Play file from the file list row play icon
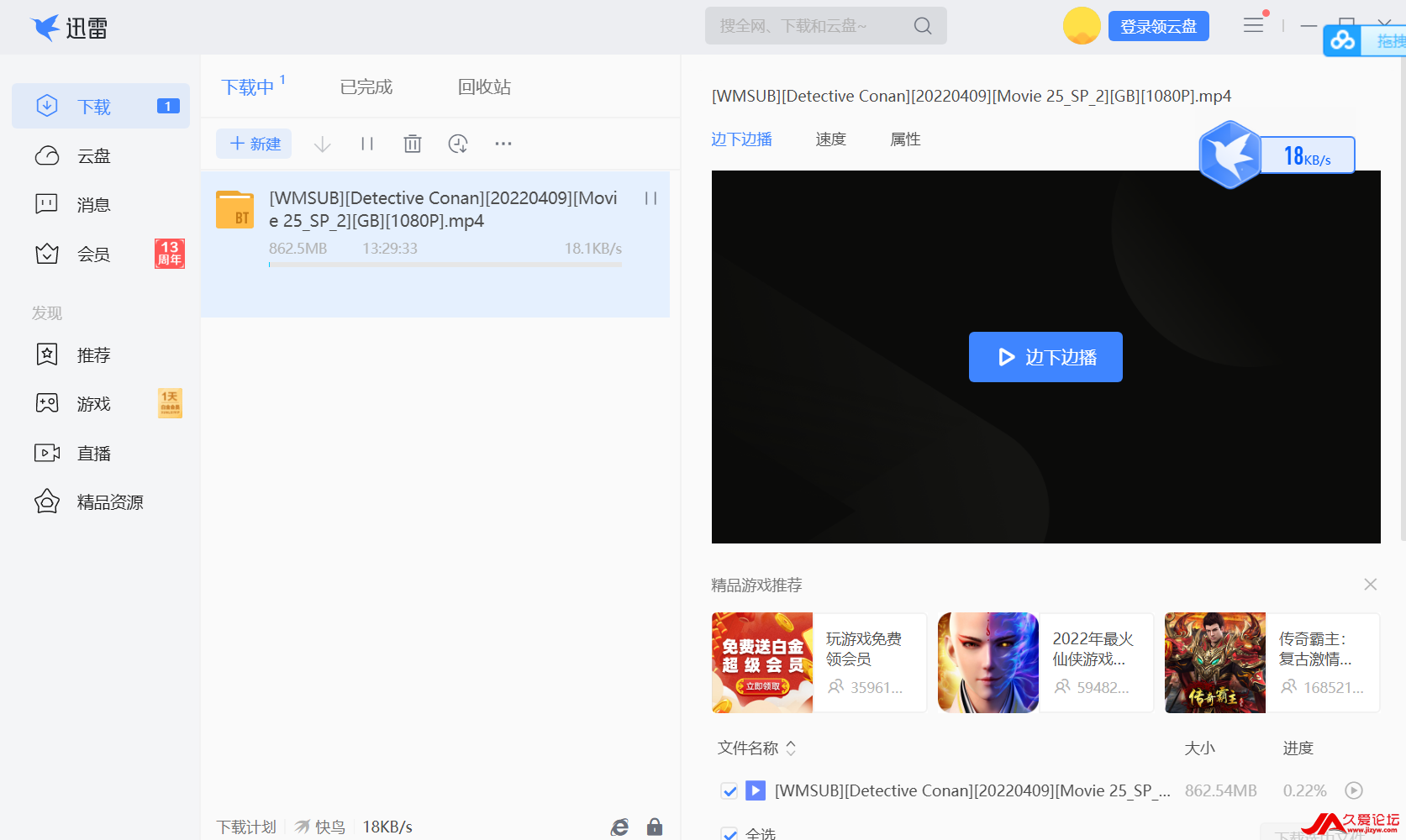The image size is (1406, 840). pyautogui.click(x=1353, y=790)
